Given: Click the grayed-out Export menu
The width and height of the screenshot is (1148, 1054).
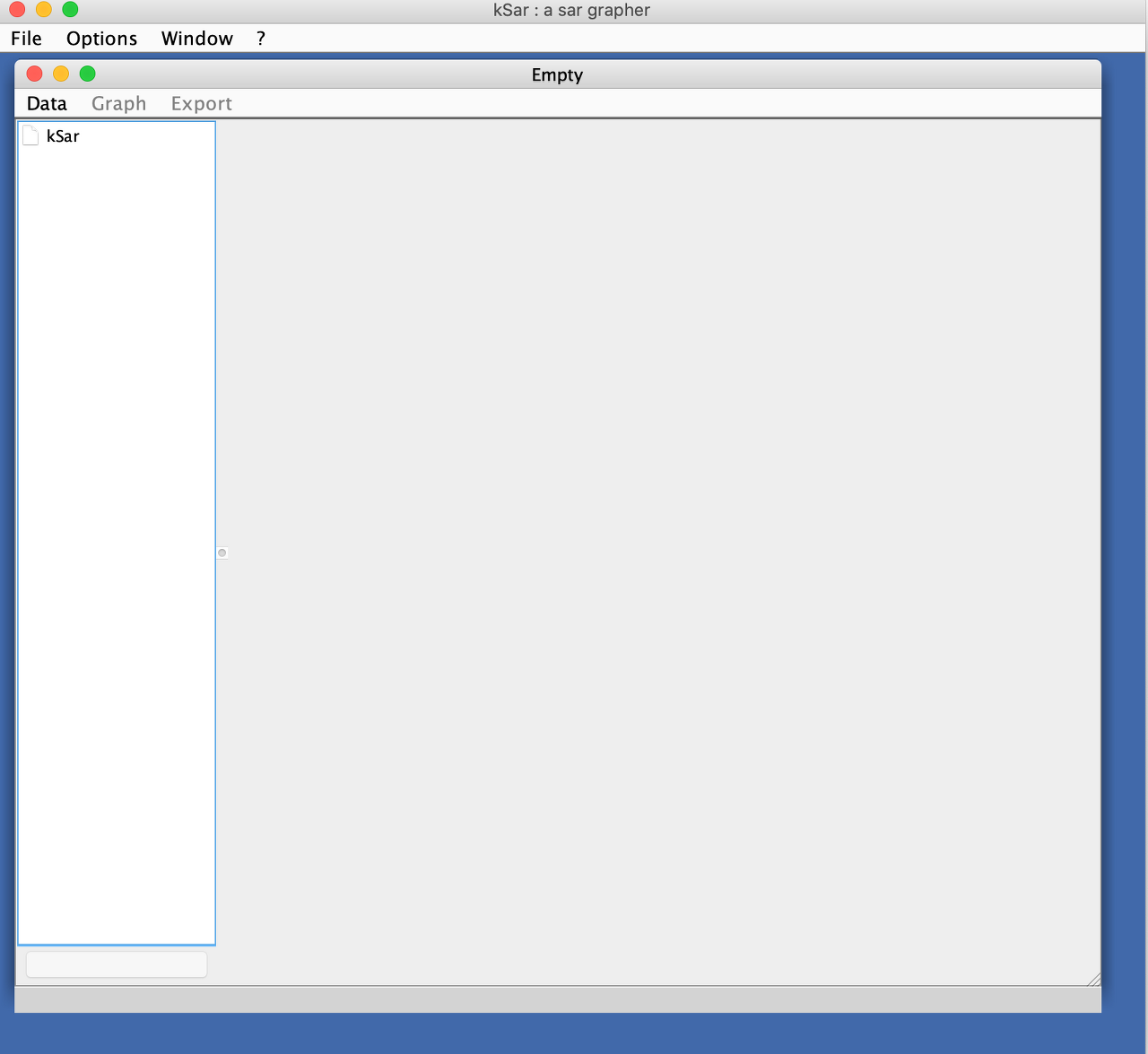Looking at the screenshot, I should [x=202, y=104].
